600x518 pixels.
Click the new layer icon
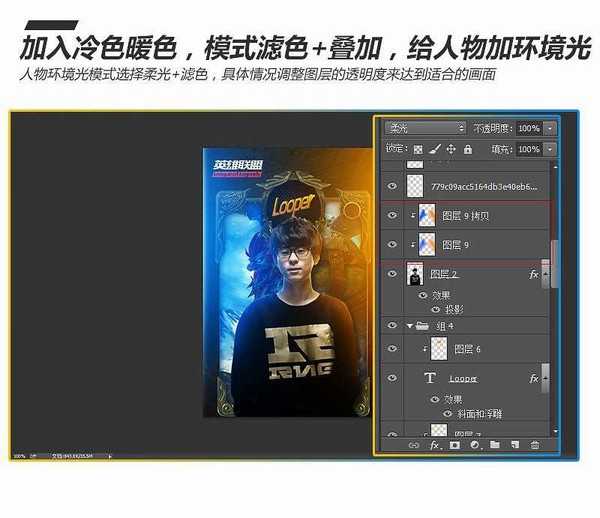click(x=514, y=444)
